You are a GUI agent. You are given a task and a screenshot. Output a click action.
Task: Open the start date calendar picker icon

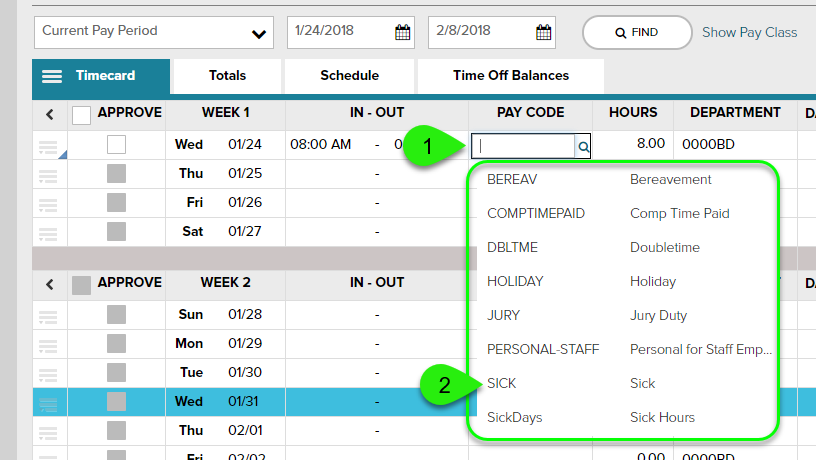coord(403,32)
